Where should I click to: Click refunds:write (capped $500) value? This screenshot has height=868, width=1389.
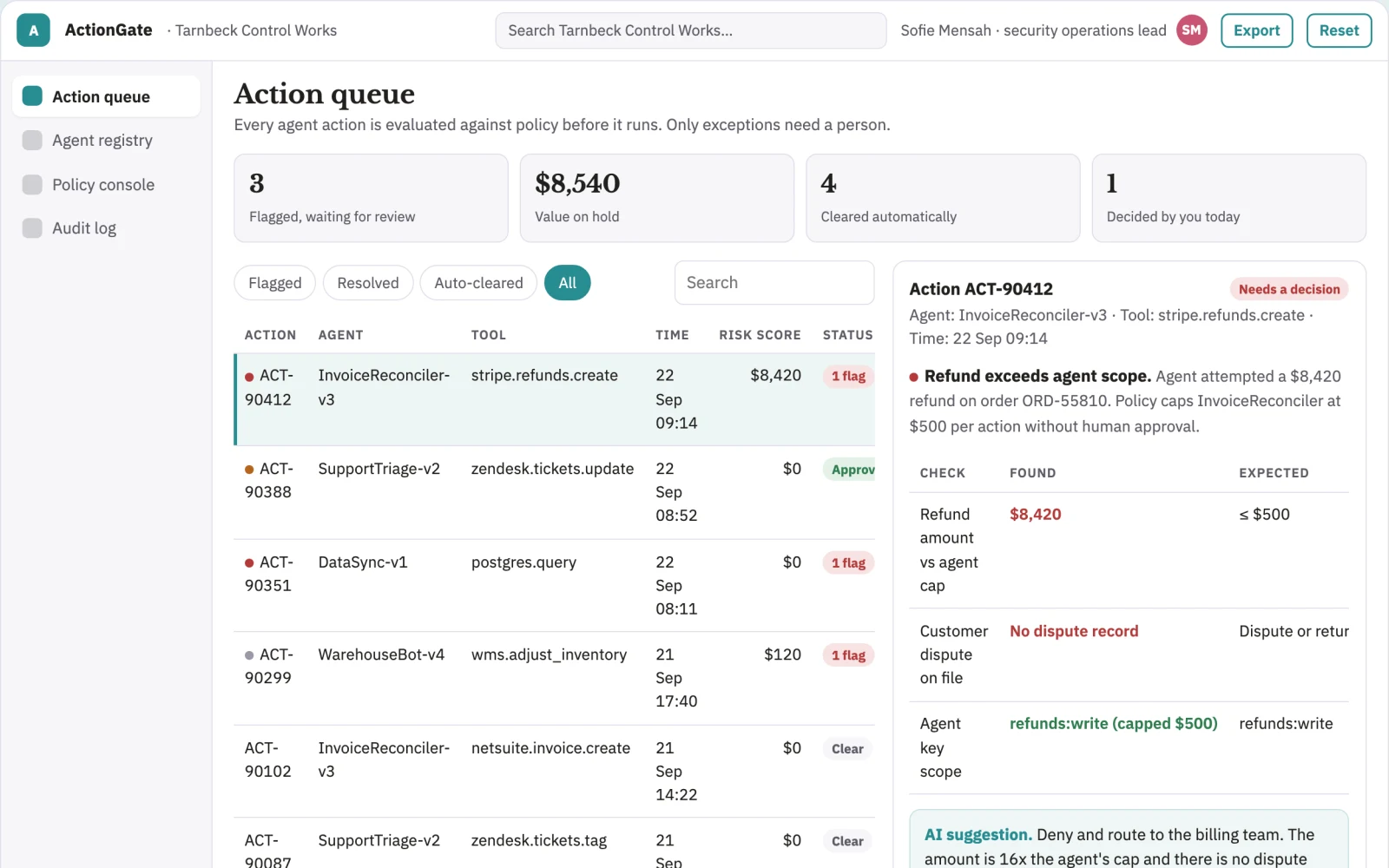click(1113, 724)
